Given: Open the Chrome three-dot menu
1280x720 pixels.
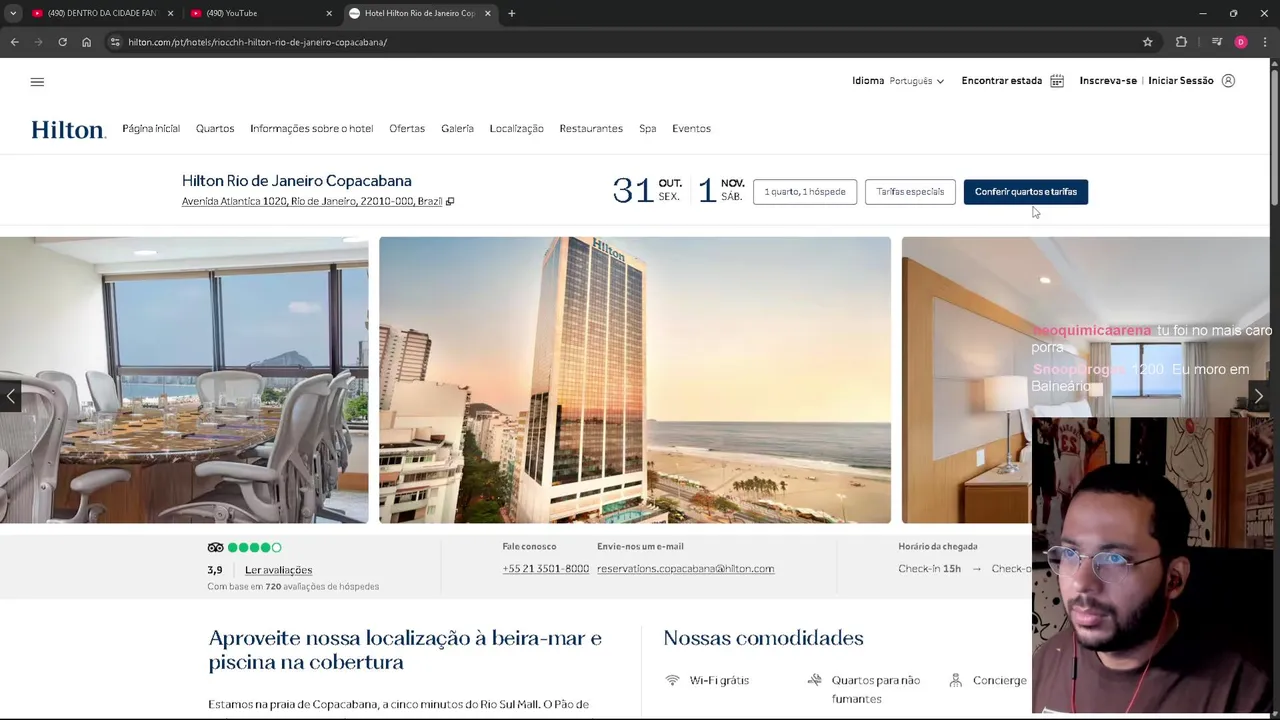Looking at the screenshot, I should point(1265,42).
